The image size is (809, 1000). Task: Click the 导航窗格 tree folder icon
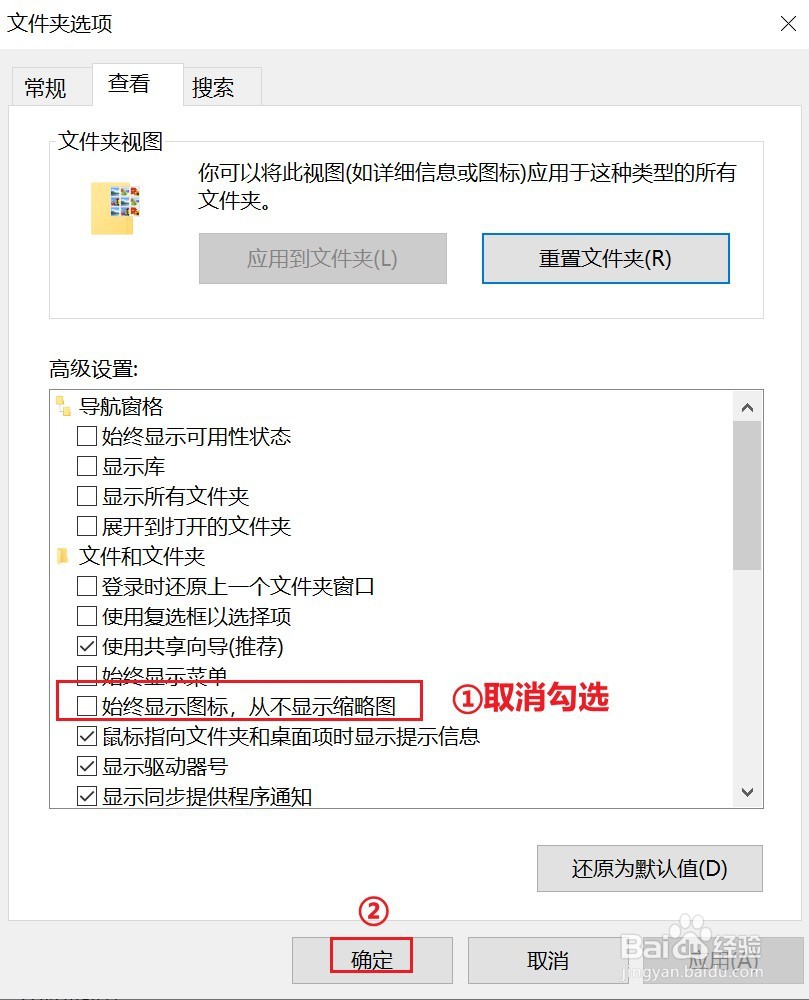tap(63, 406)
